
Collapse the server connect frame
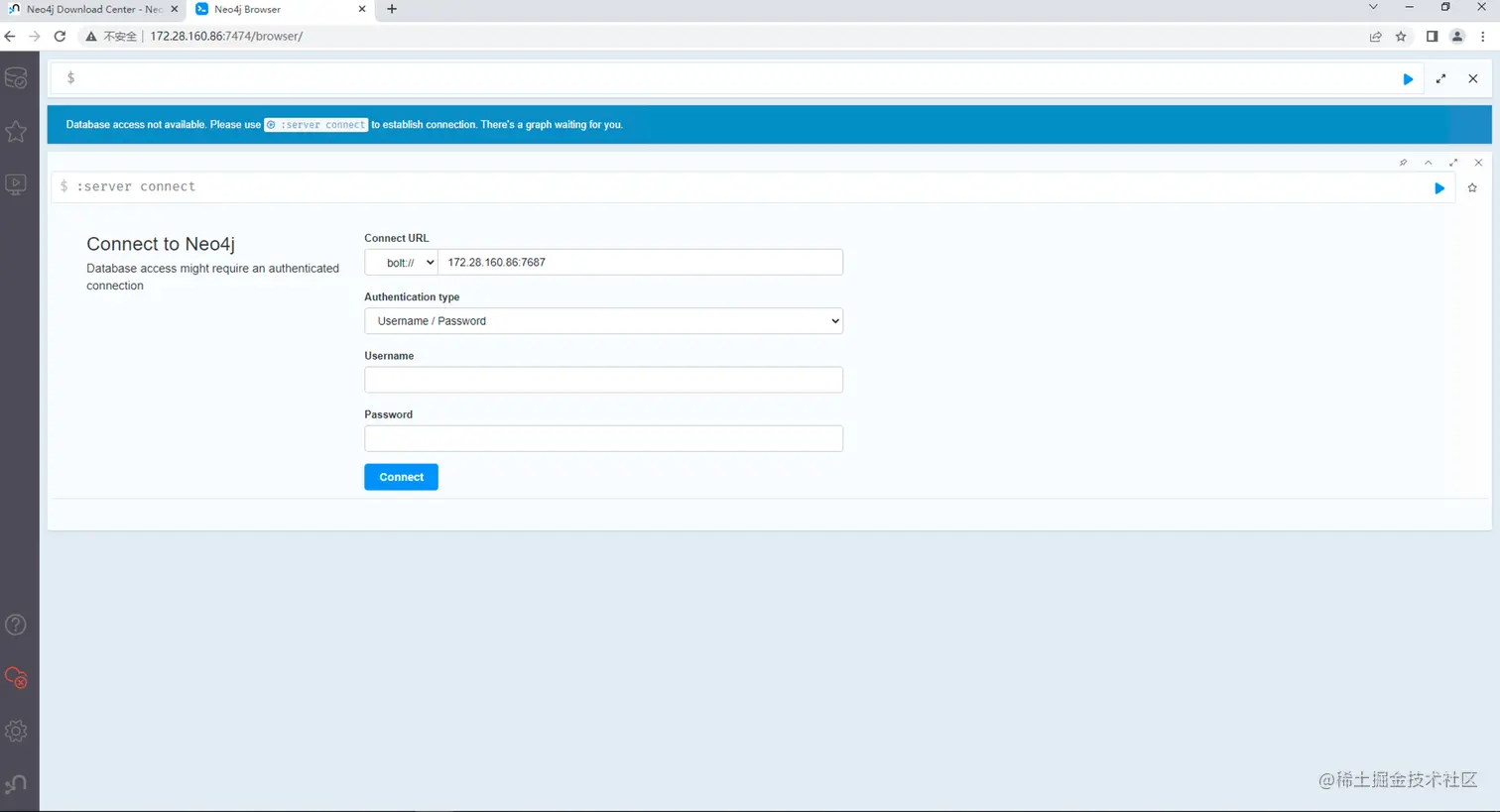(1429, 163)
